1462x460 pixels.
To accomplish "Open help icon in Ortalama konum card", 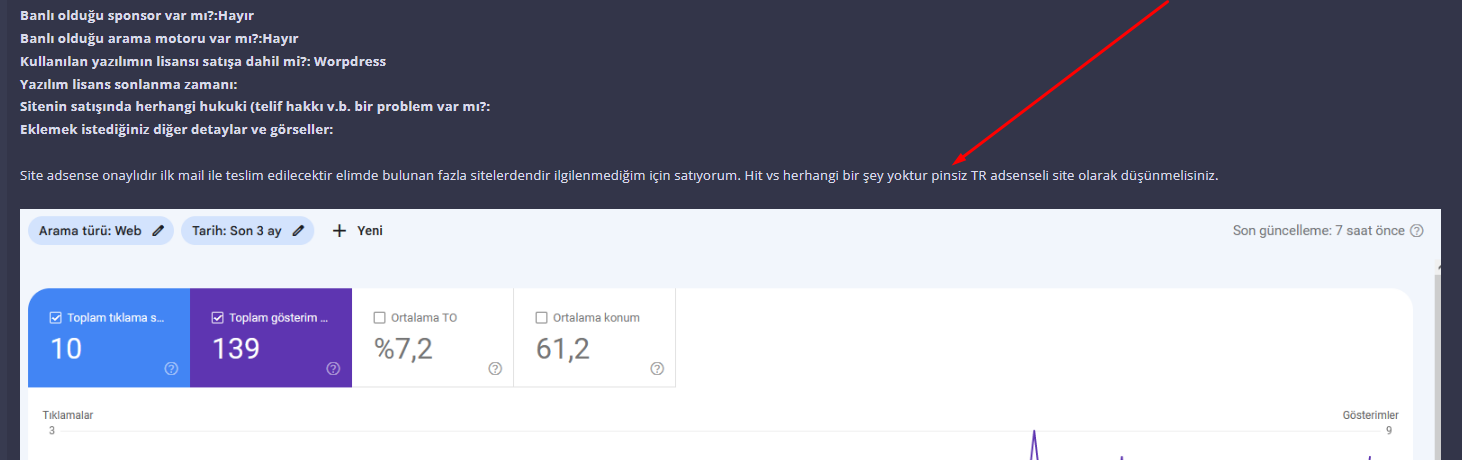I will (657, 368).
